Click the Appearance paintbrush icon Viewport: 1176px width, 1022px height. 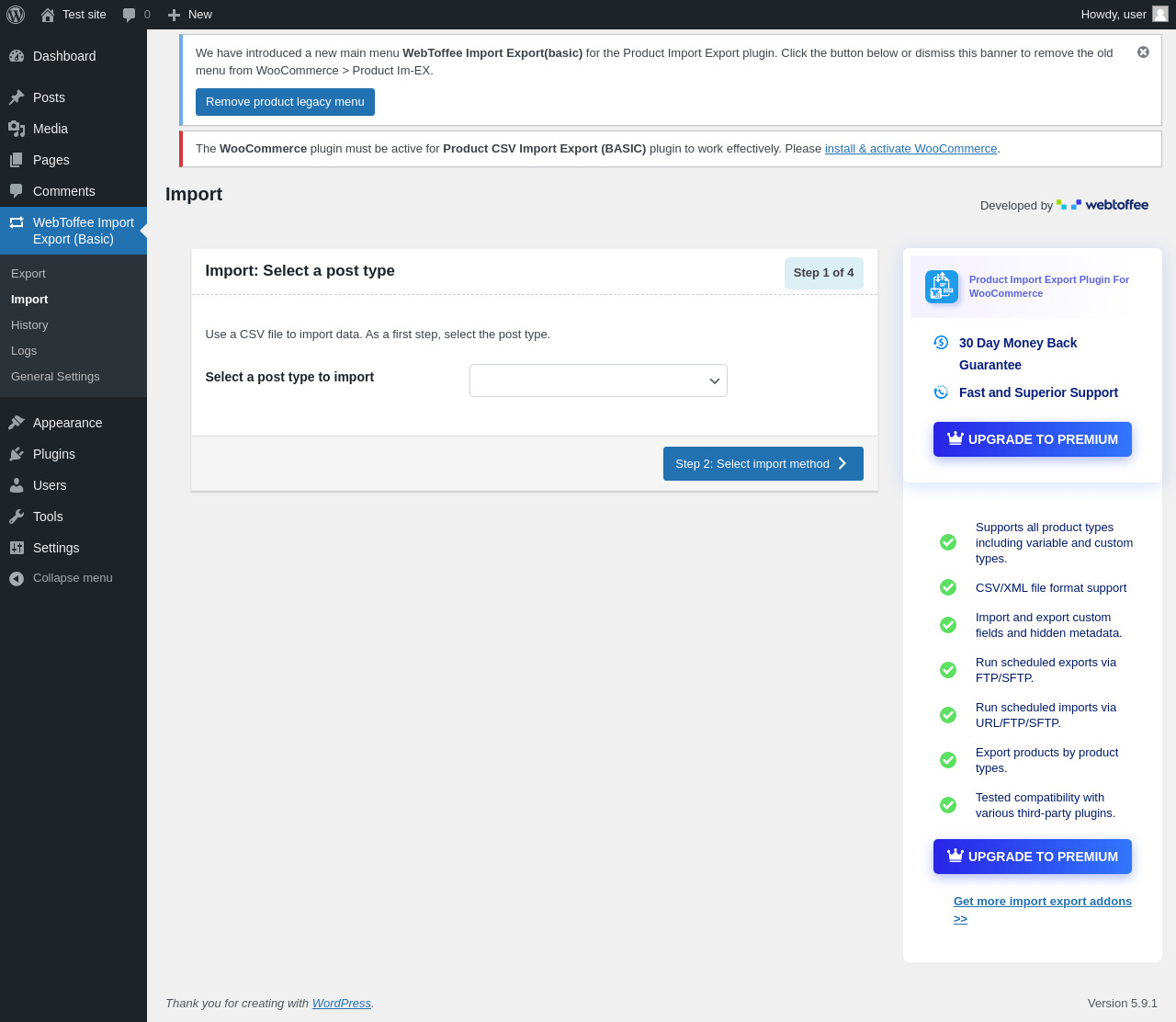[x=17, y=423]
